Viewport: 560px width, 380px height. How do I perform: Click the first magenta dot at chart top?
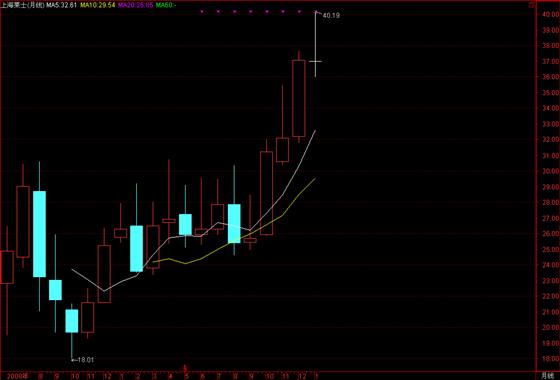pos(202,11)
